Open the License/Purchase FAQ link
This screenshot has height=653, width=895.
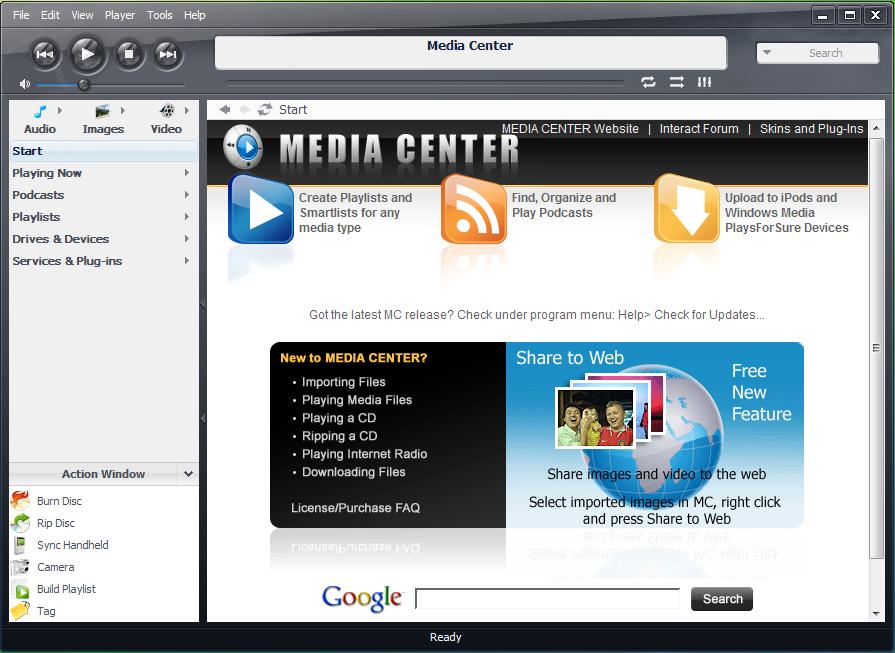point(356,507)
